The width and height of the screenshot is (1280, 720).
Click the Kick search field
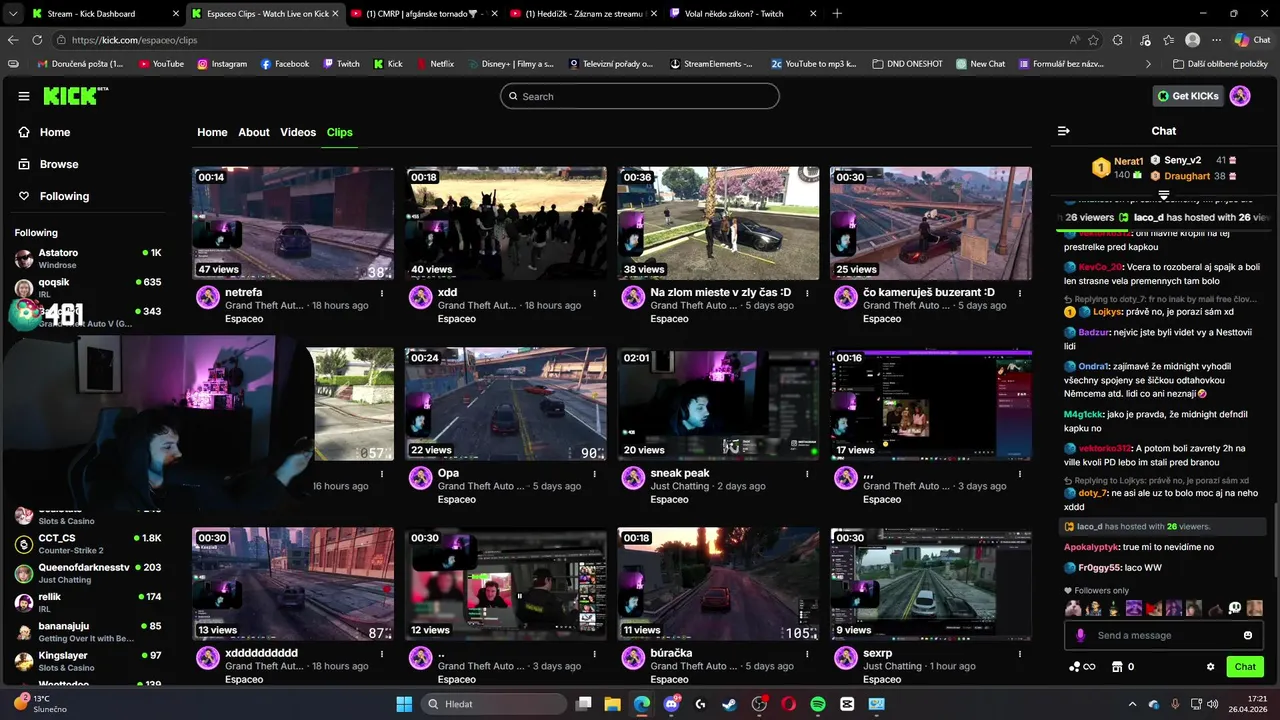pyautogui.click(x=640, y=96)
